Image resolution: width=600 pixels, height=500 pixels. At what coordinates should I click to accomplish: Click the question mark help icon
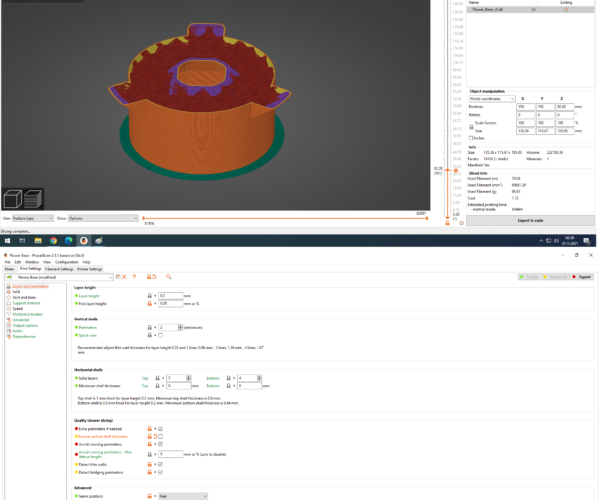pyautogui.click(x=134, y=277)
